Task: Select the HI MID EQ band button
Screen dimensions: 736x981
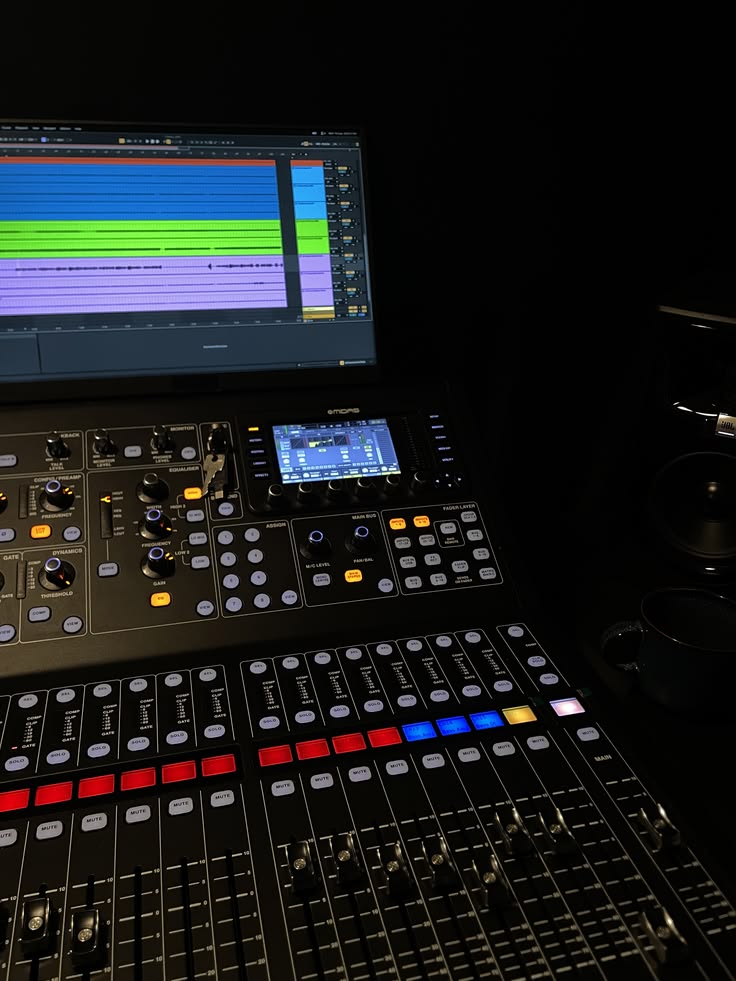Action: tap(195, 515)
